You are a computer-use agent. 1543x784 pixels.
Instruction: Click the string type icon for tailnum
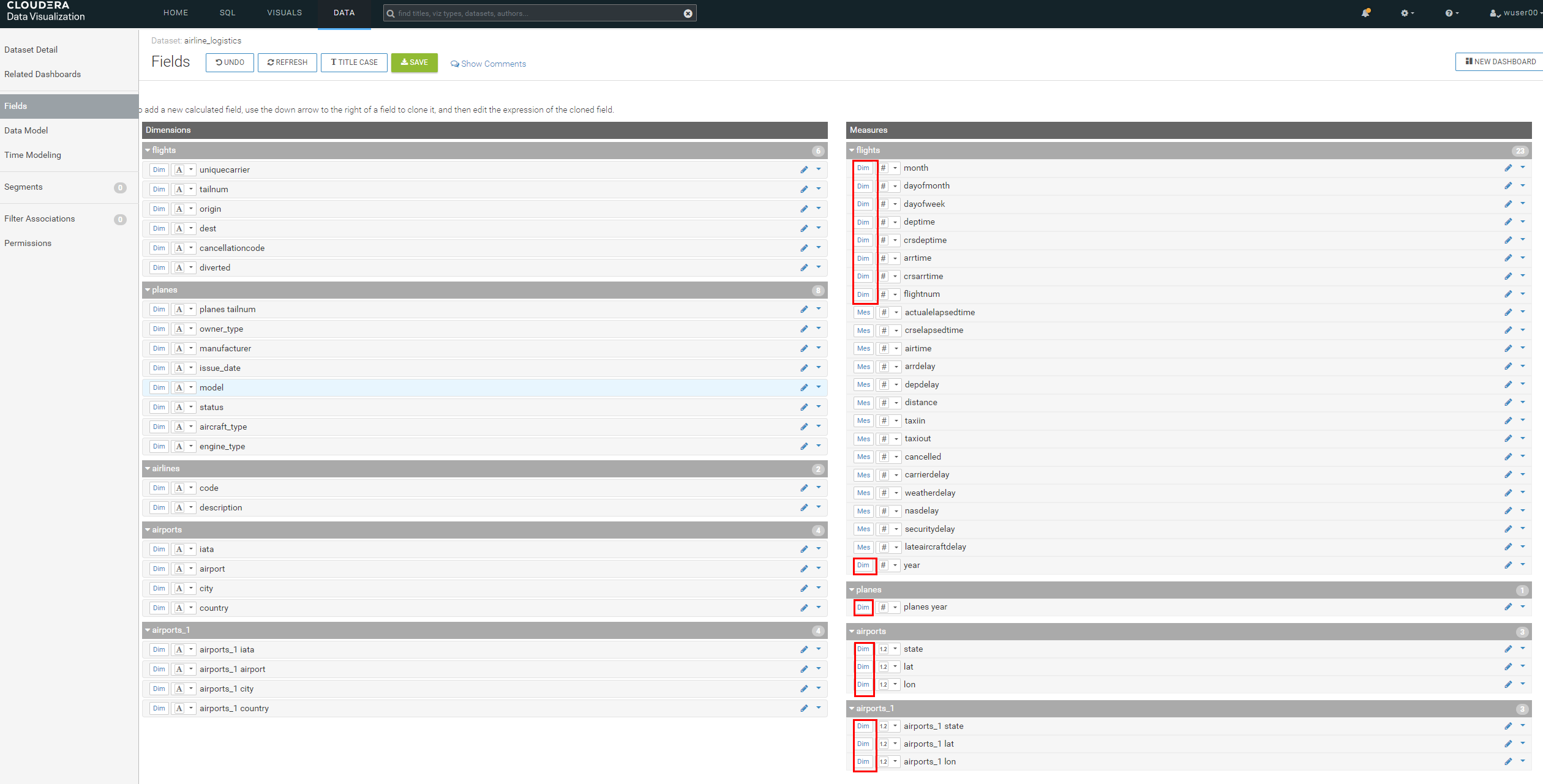pos(179,189)
